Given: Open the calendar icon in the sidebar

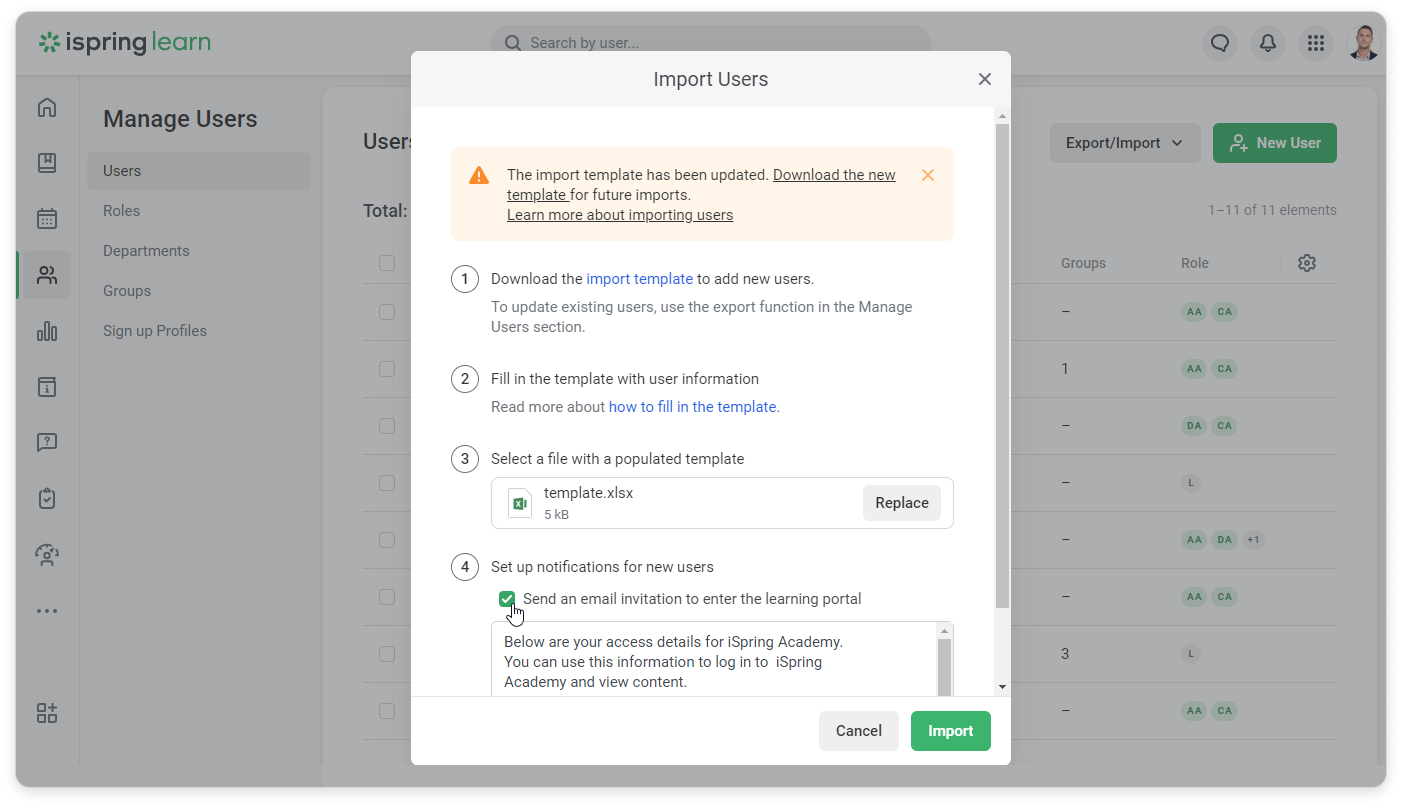Looking at the screenshot, I should (47, 219).
